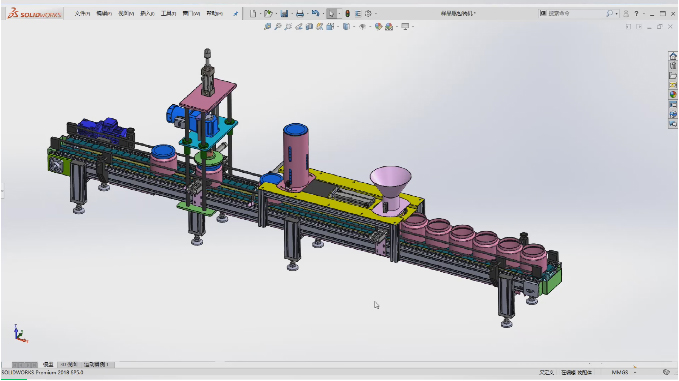Open Appearances color ball in task pane
This screenshot has width=679, height=381.
click(x=673, y=94)
